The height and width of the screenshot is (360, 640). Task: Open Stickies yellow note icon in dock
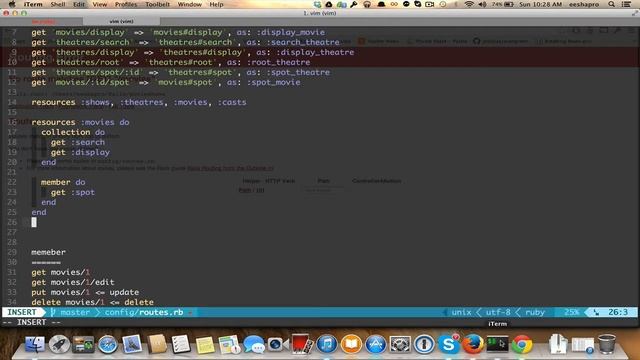click(x=205, y=345)
